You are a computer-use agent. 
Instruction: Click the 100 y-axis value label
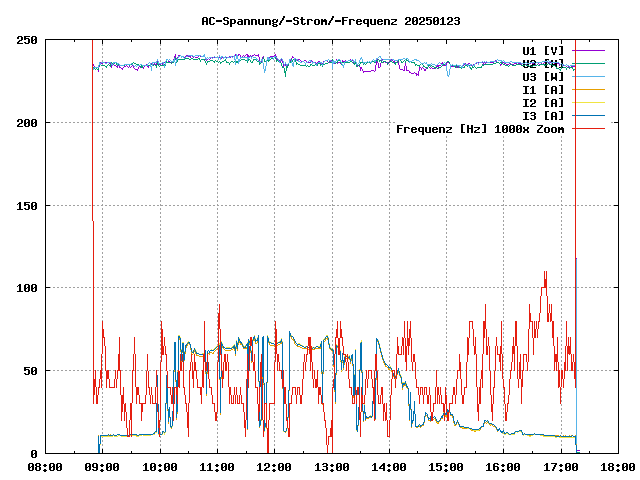pos(28,288)
